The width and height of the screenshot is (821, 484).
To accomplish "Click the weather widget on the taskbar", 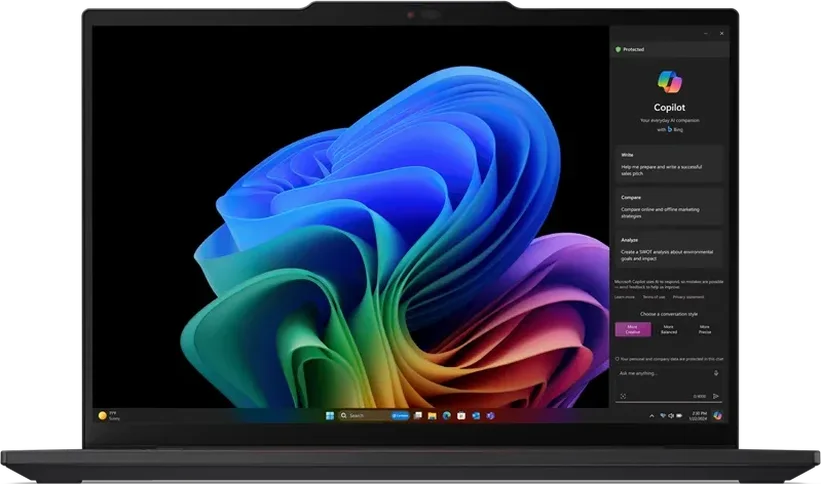I will click(x=108, y=415).
